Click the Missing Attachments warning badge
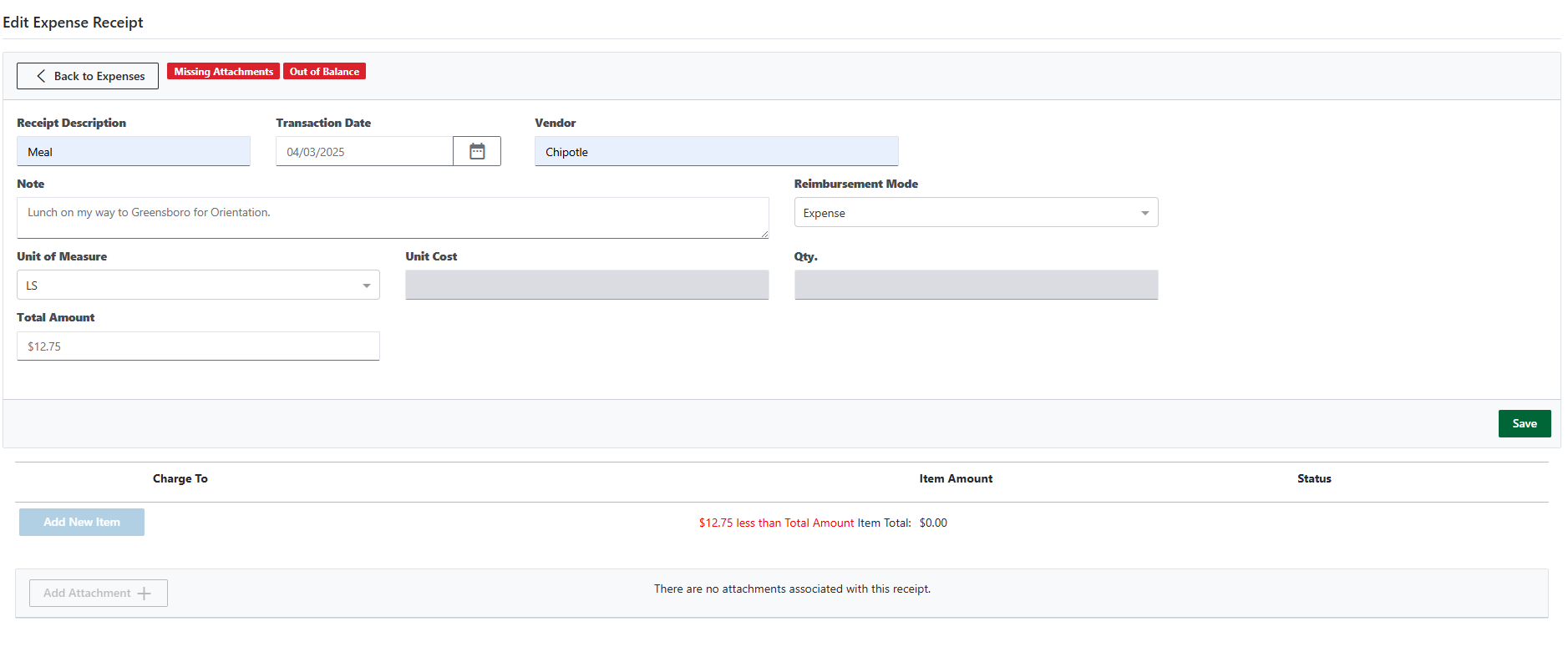 coord(223,72)
